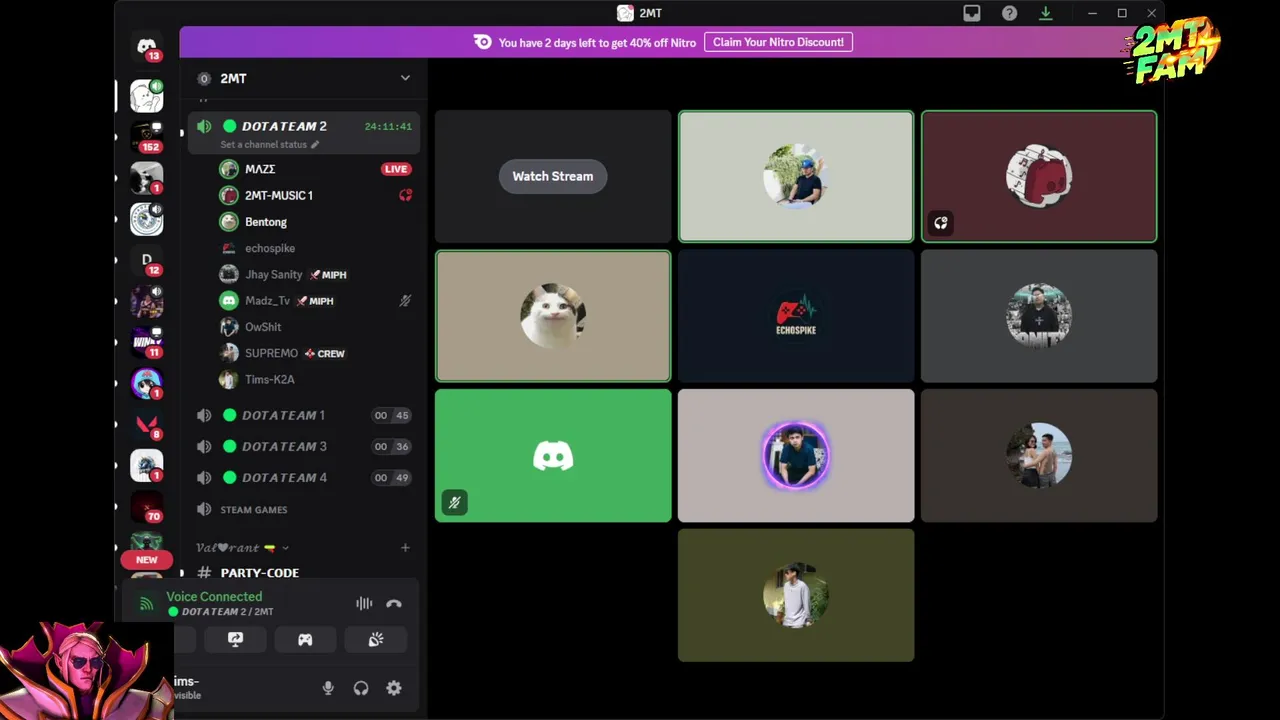The height and width of the screenshot is (720, 1280).
Task: Click the 24:11:41 call timer text
Action: (388, 127)
